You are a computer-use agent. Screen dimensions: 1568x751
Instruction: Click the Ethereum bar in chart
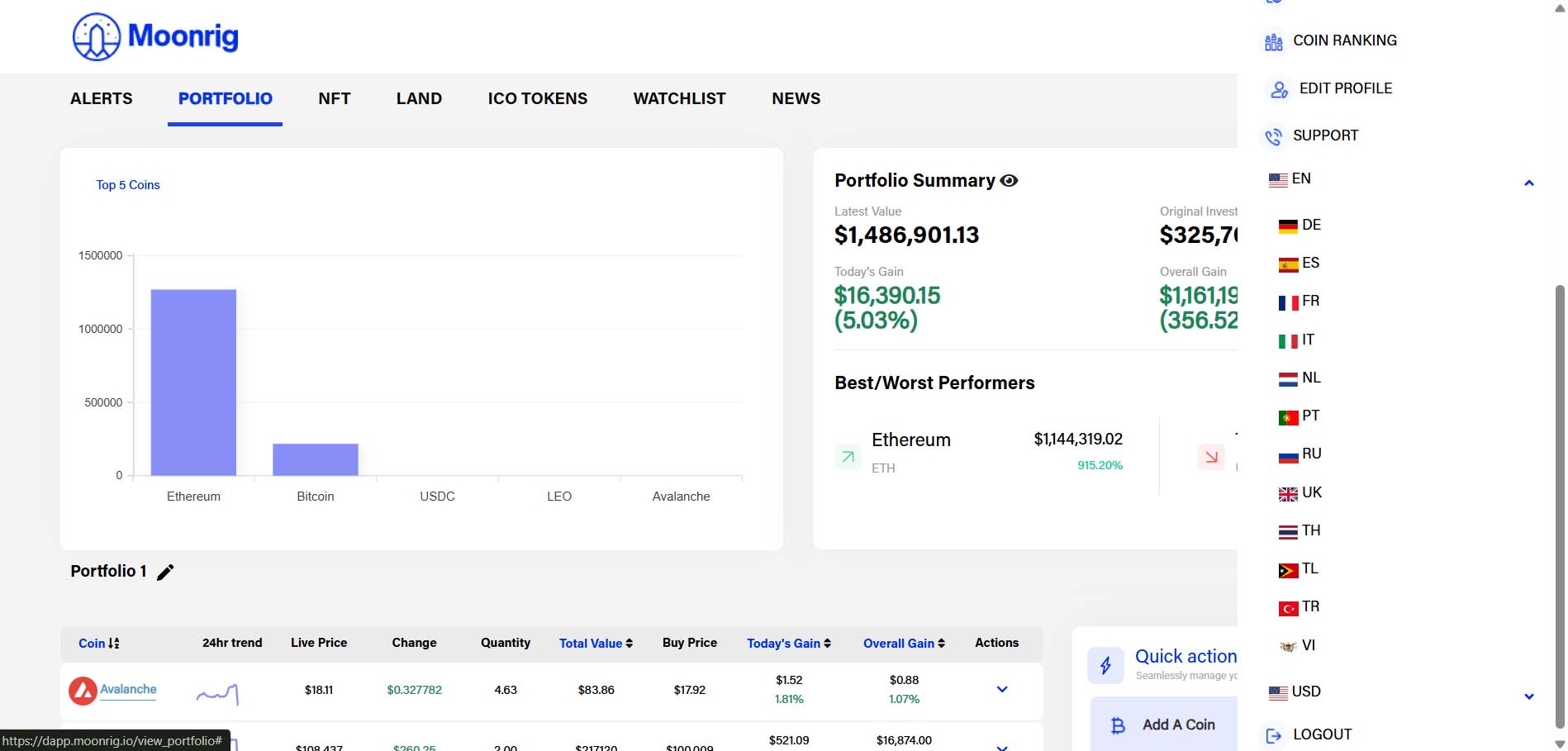click(x=193, y=383)
